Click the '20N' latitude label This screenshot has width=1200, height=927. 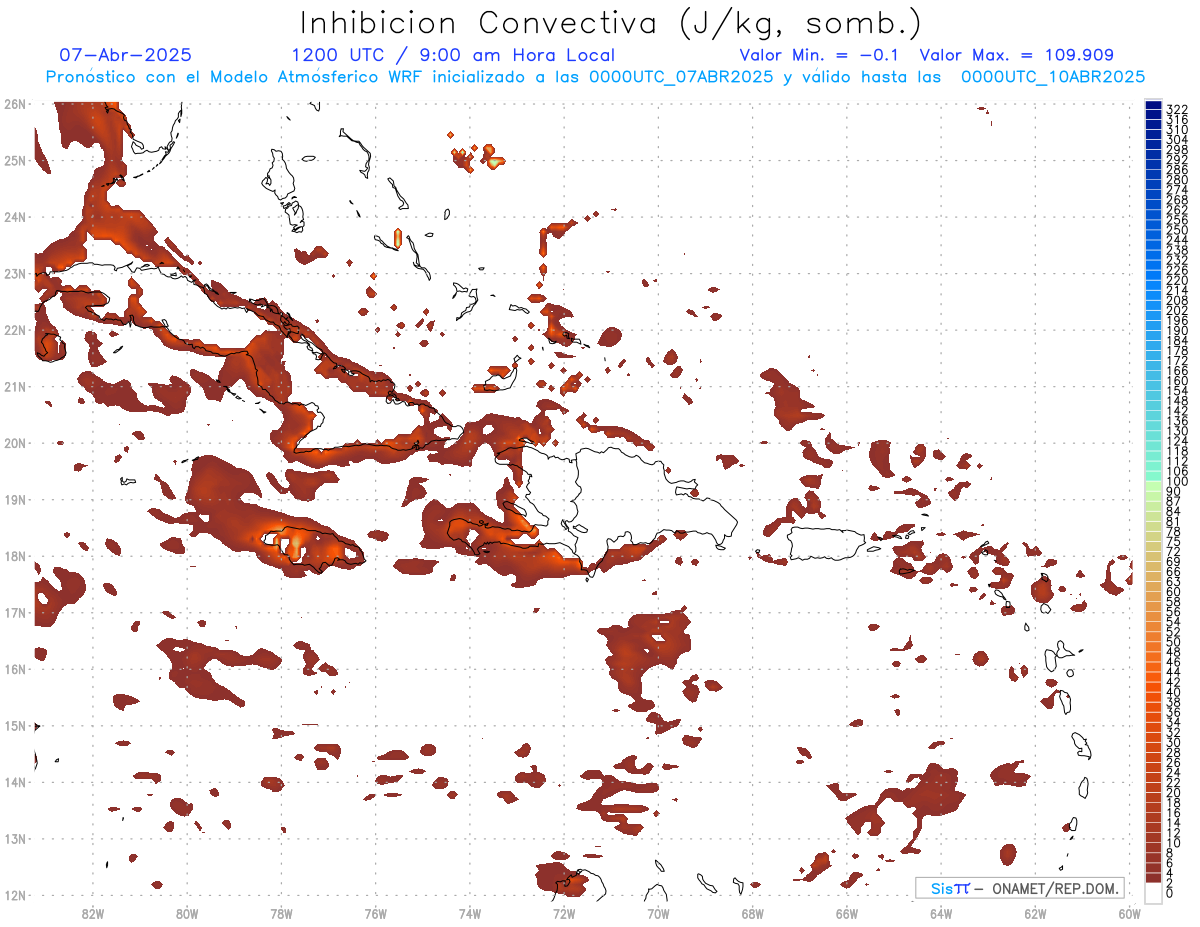15,443
